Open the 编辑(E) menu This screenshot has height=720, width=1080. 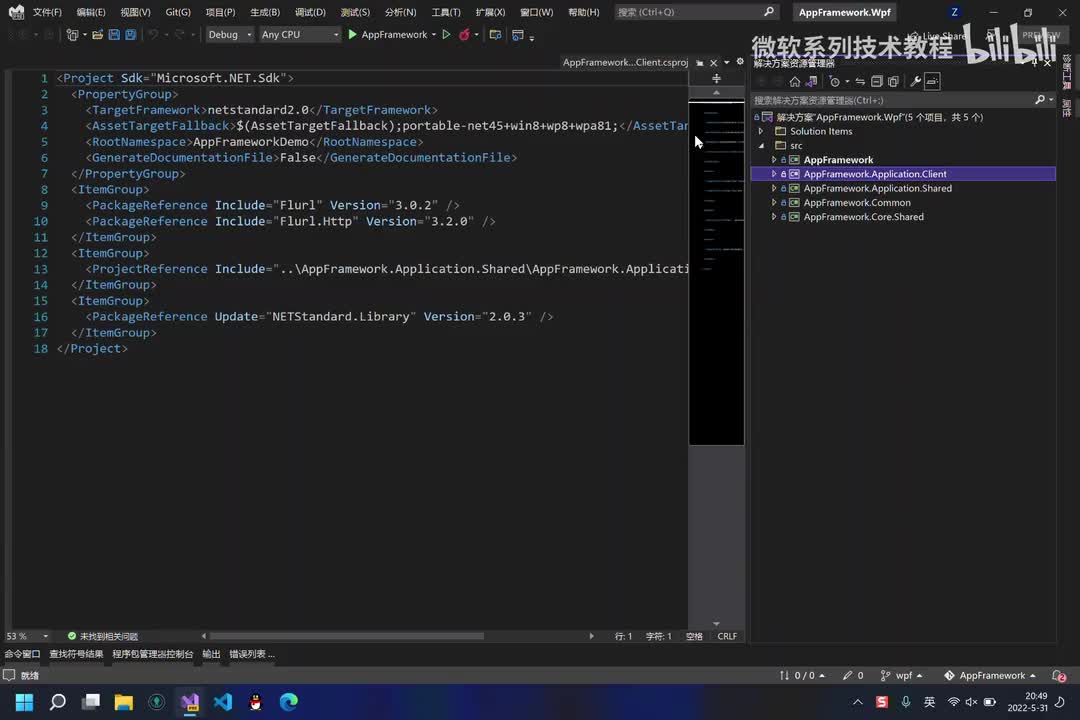point(91,12)
